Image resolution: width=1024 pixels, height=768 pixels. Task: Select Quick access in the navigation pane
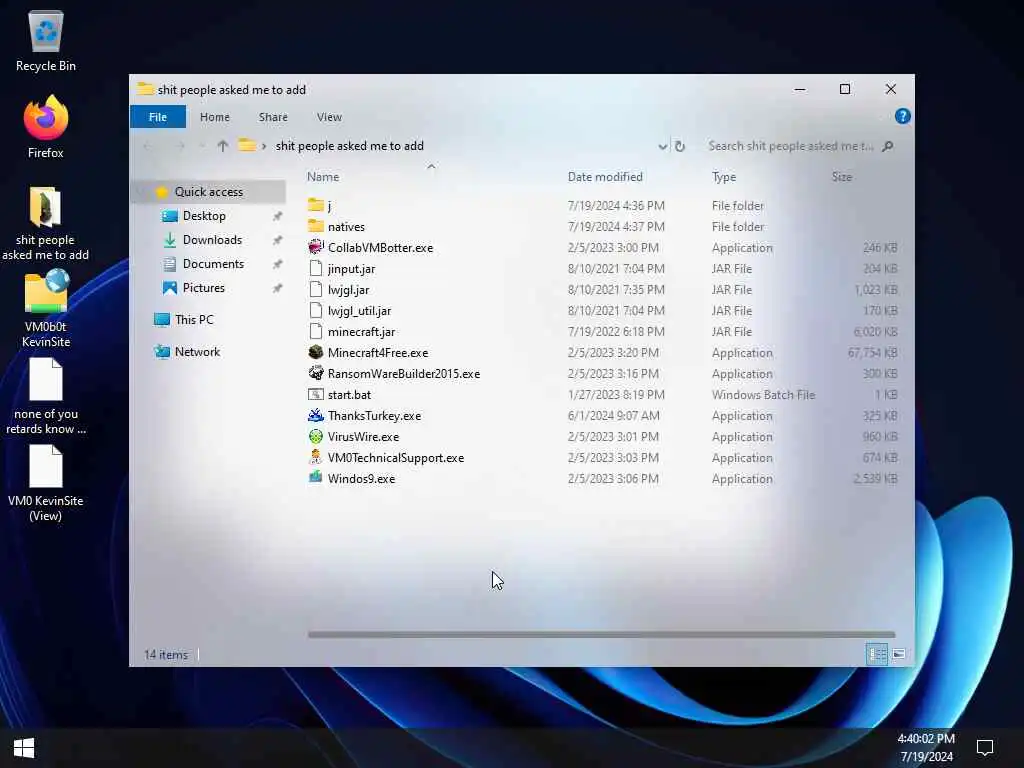pos(208,191)
